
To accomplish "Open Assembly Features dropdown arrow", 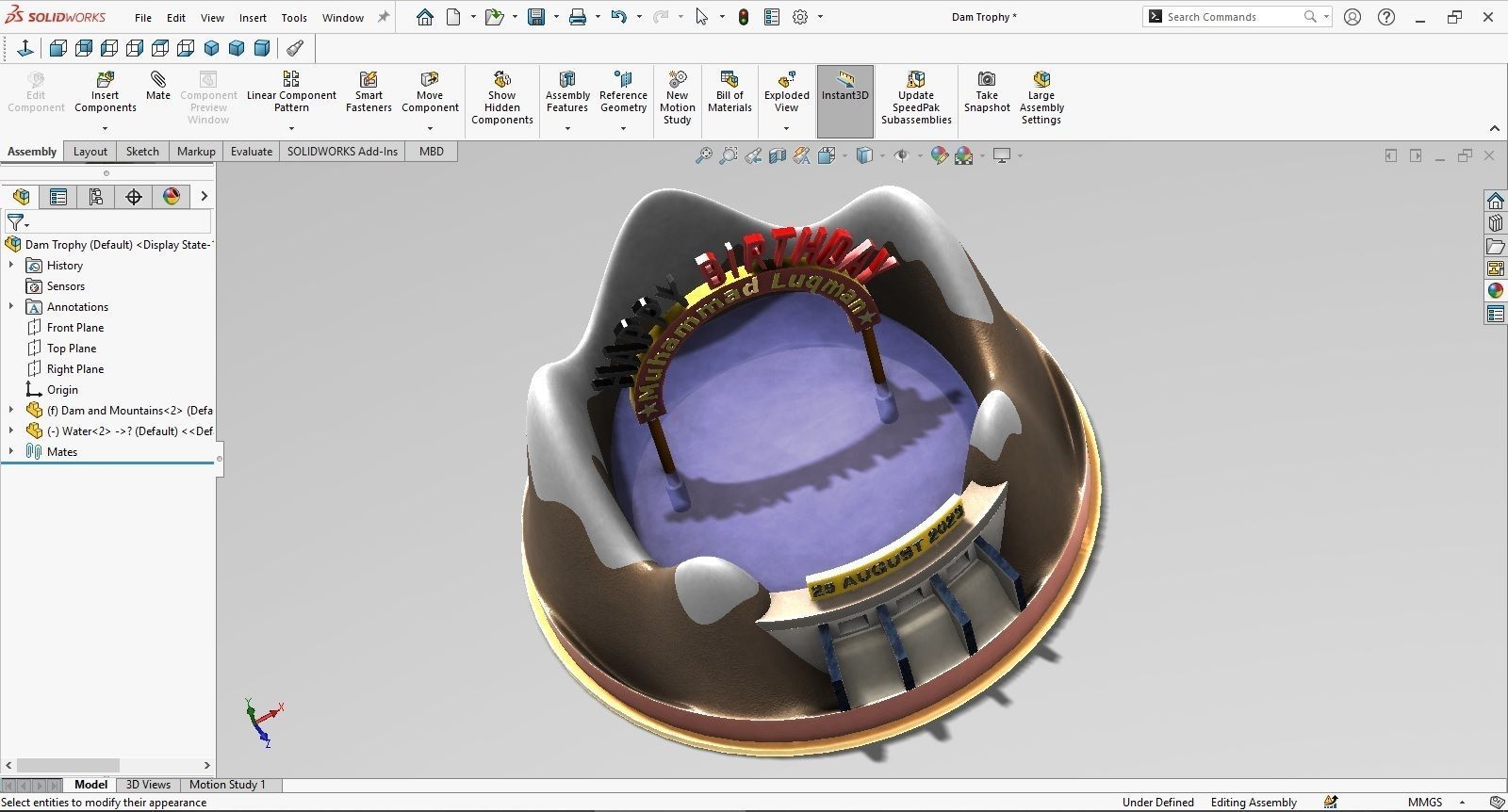I will pos(567,128).
